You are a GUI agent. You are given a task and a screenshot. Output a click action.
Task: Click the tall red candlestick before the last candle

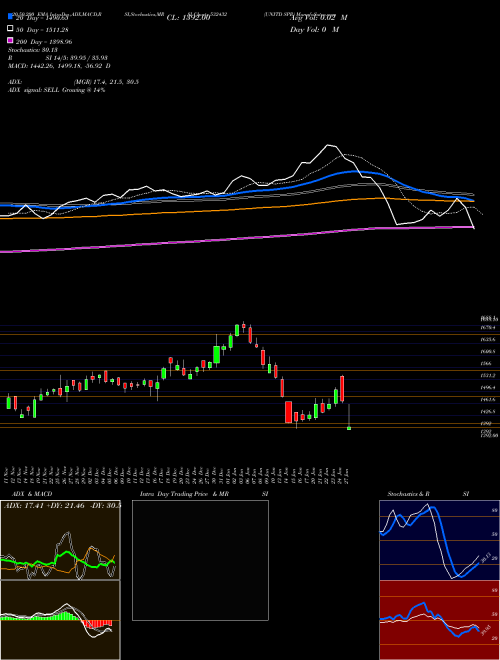[x=342, y=389]
